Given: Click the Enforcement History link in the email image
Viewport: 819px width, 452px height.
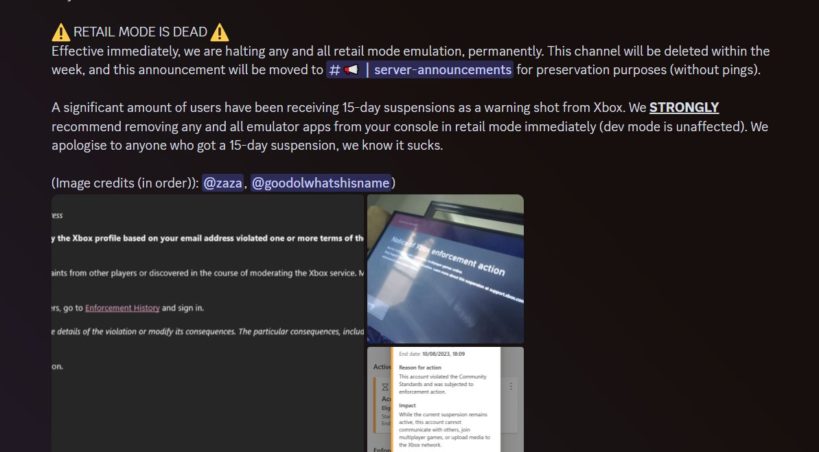Looking at the screenshot, I should point(122,308).
